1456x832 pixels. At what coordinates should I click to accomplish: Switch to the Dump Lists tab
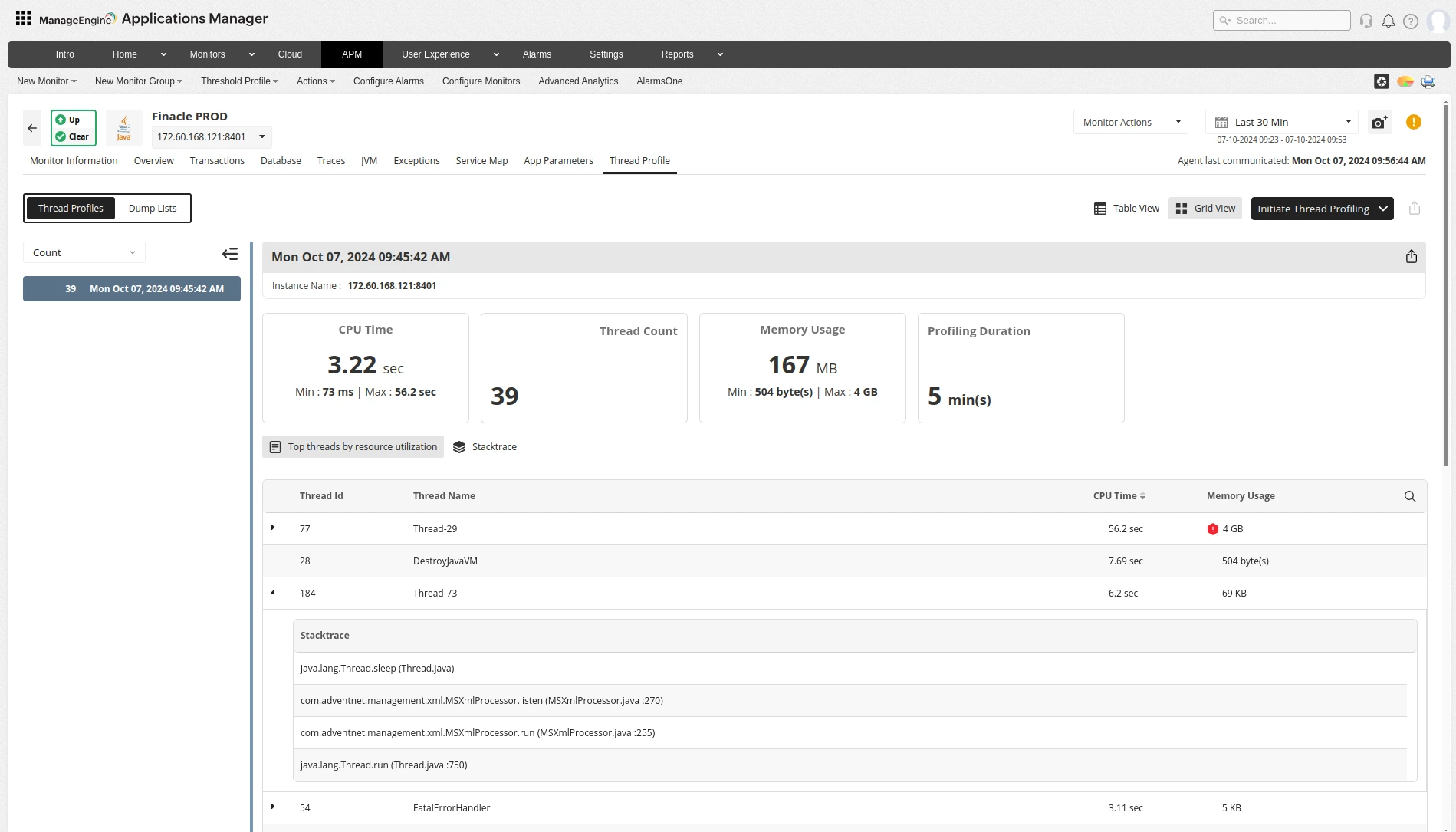pyautogui.click(x=152, y=208)
